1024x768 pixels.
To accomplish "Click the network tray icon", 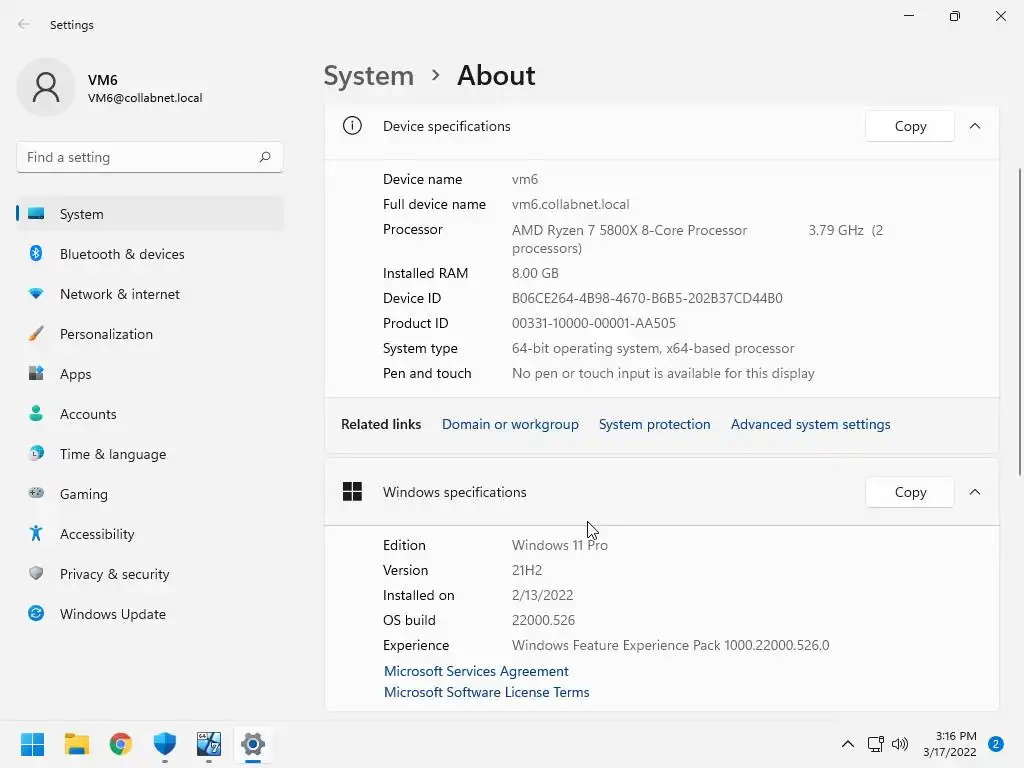I will pos(875,744).
